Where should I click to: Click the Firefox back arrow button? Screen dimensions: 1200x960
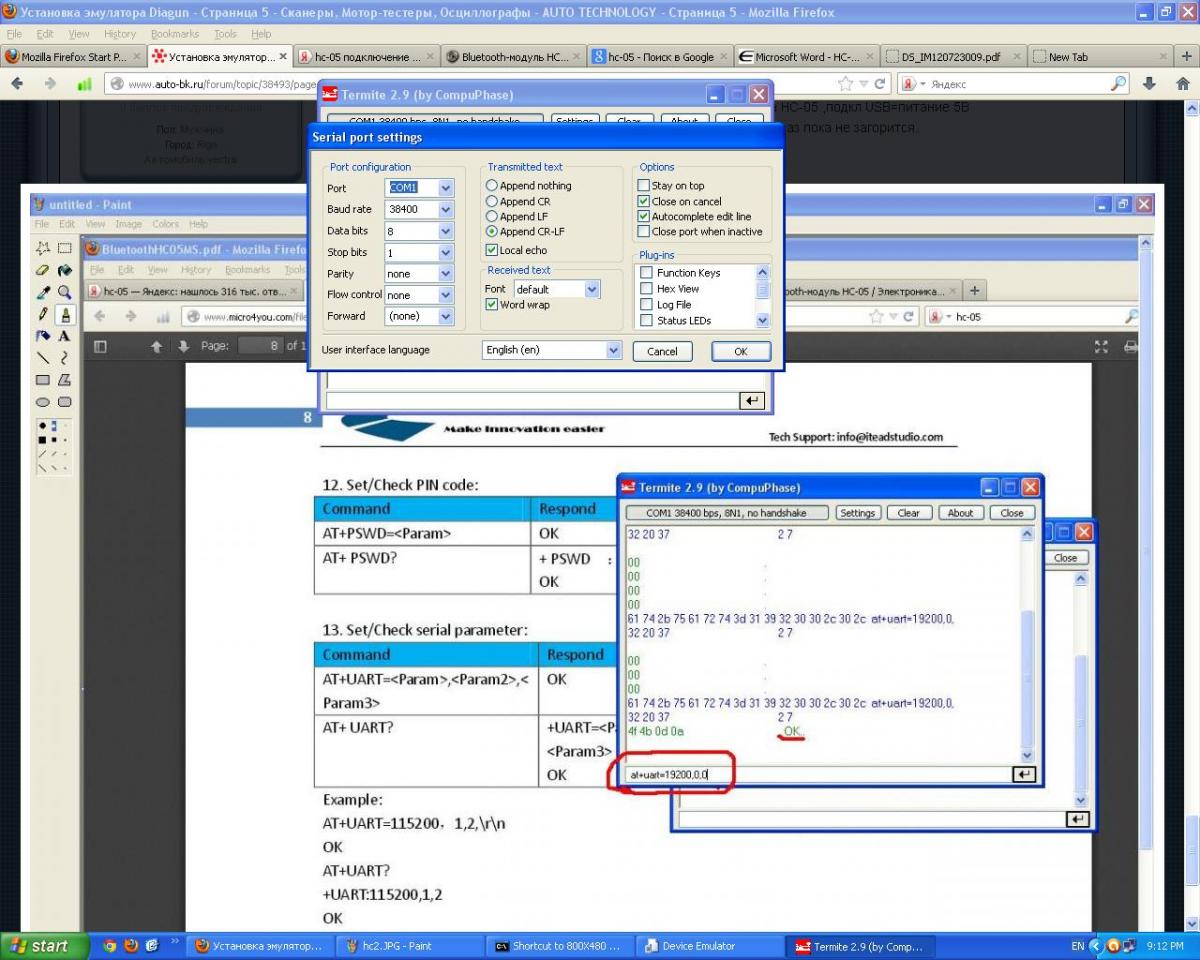(x=17, y=84)
